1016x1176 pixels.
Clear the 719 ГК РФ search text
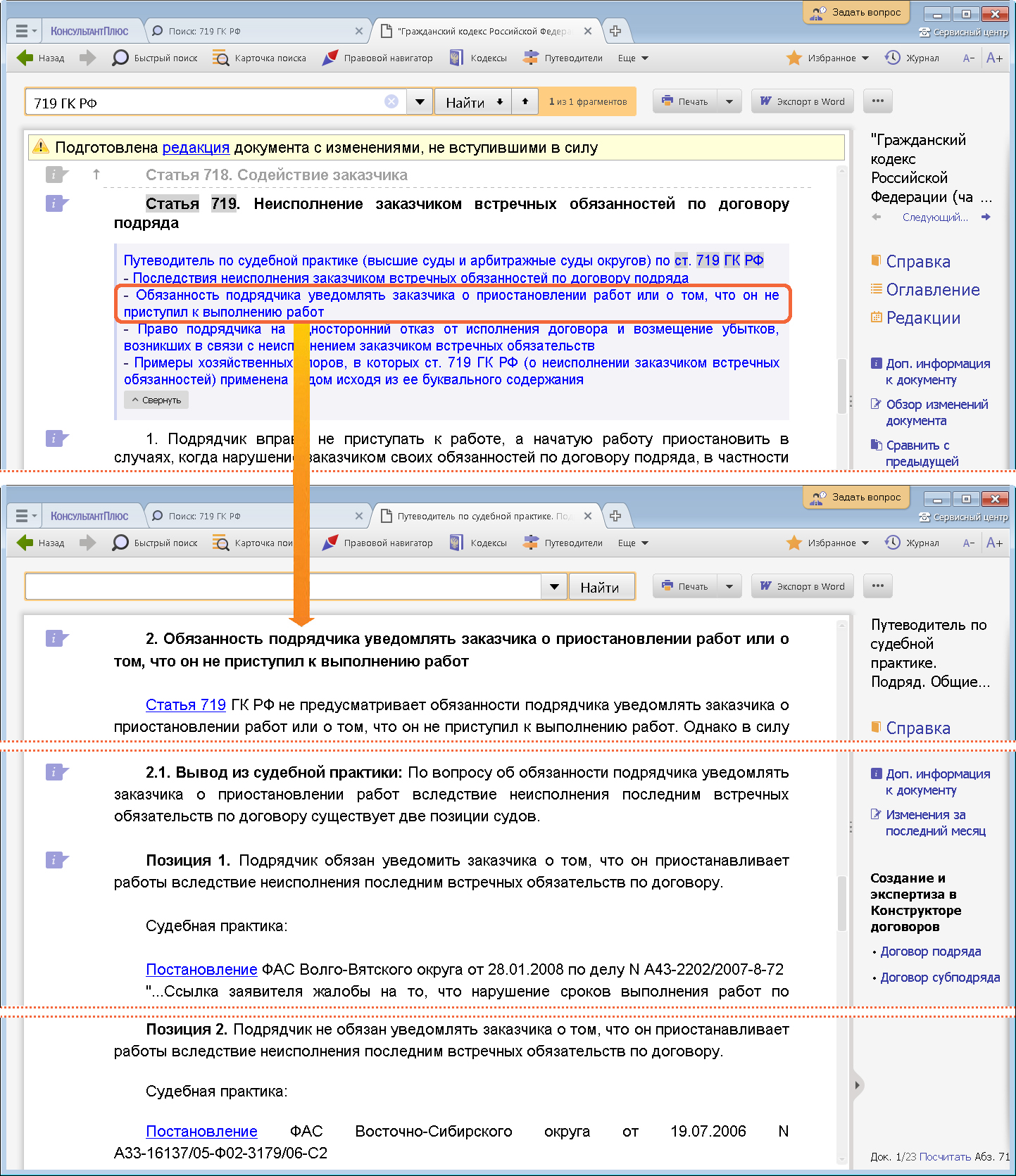click(391, 101)
